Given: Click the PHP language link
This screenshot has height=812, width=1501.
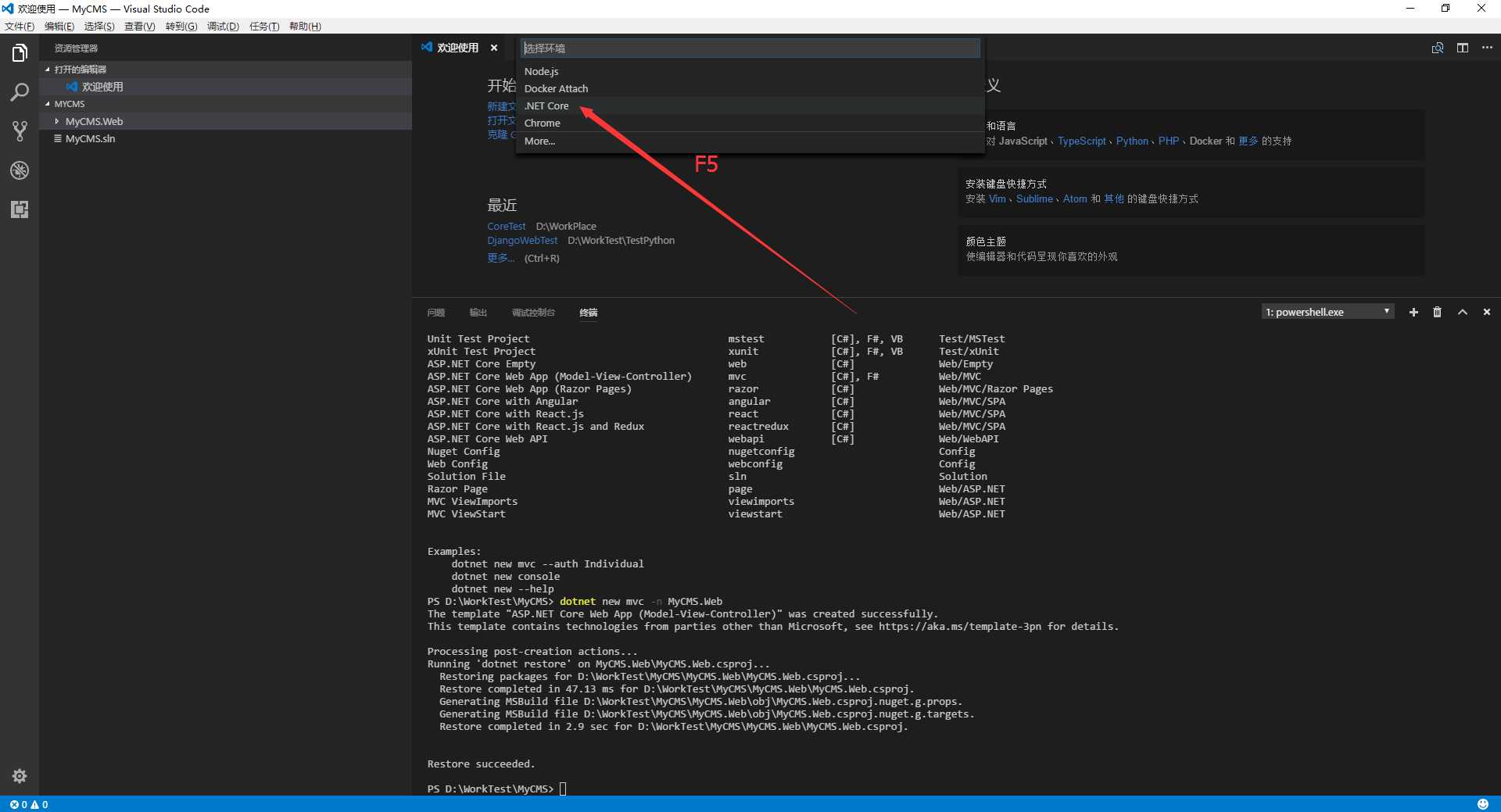Looking at the screenshot, I should [x=1169, y=141].
